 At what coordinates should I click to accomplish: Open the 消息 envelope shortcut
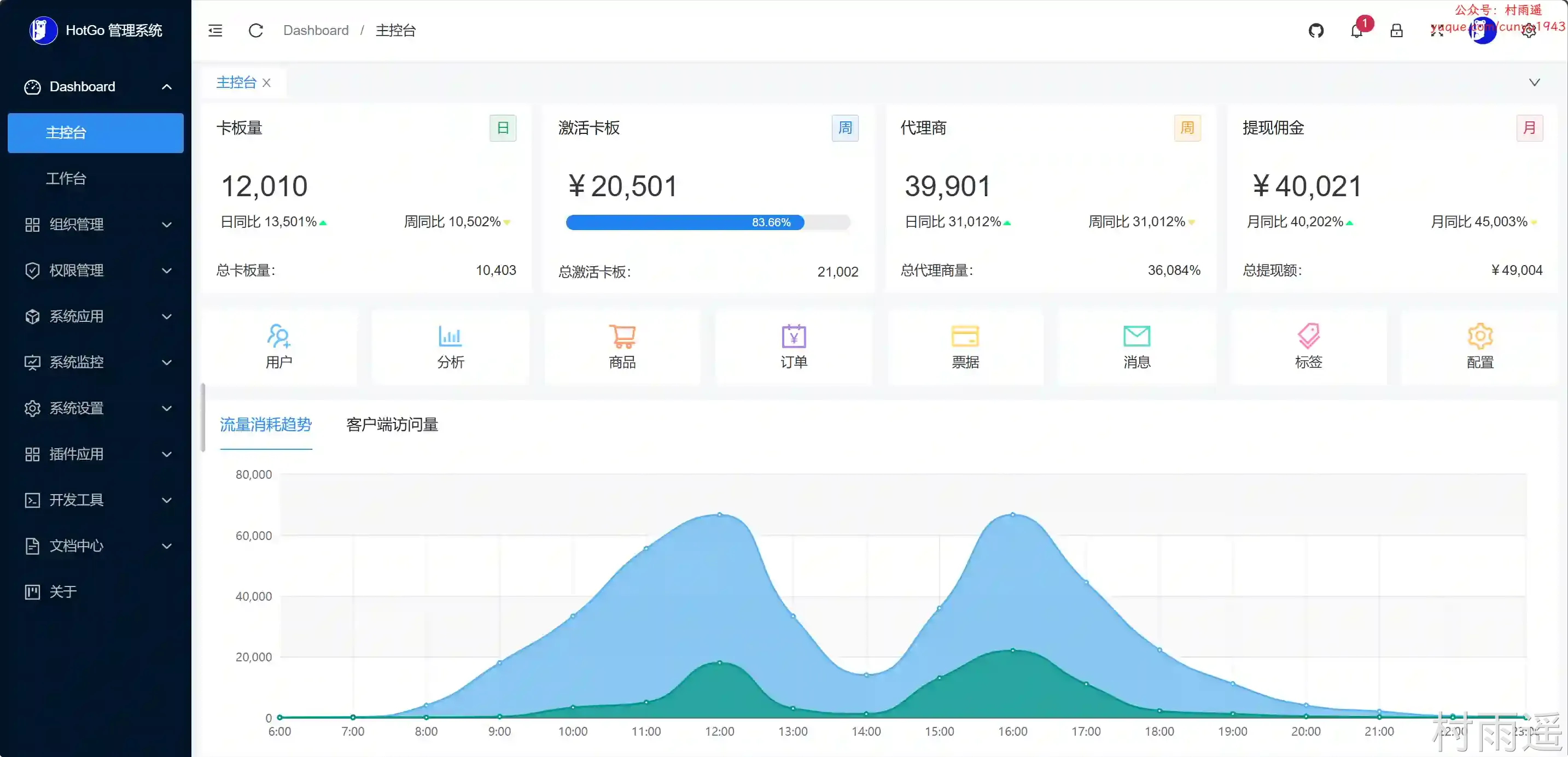pos(1136,348)
